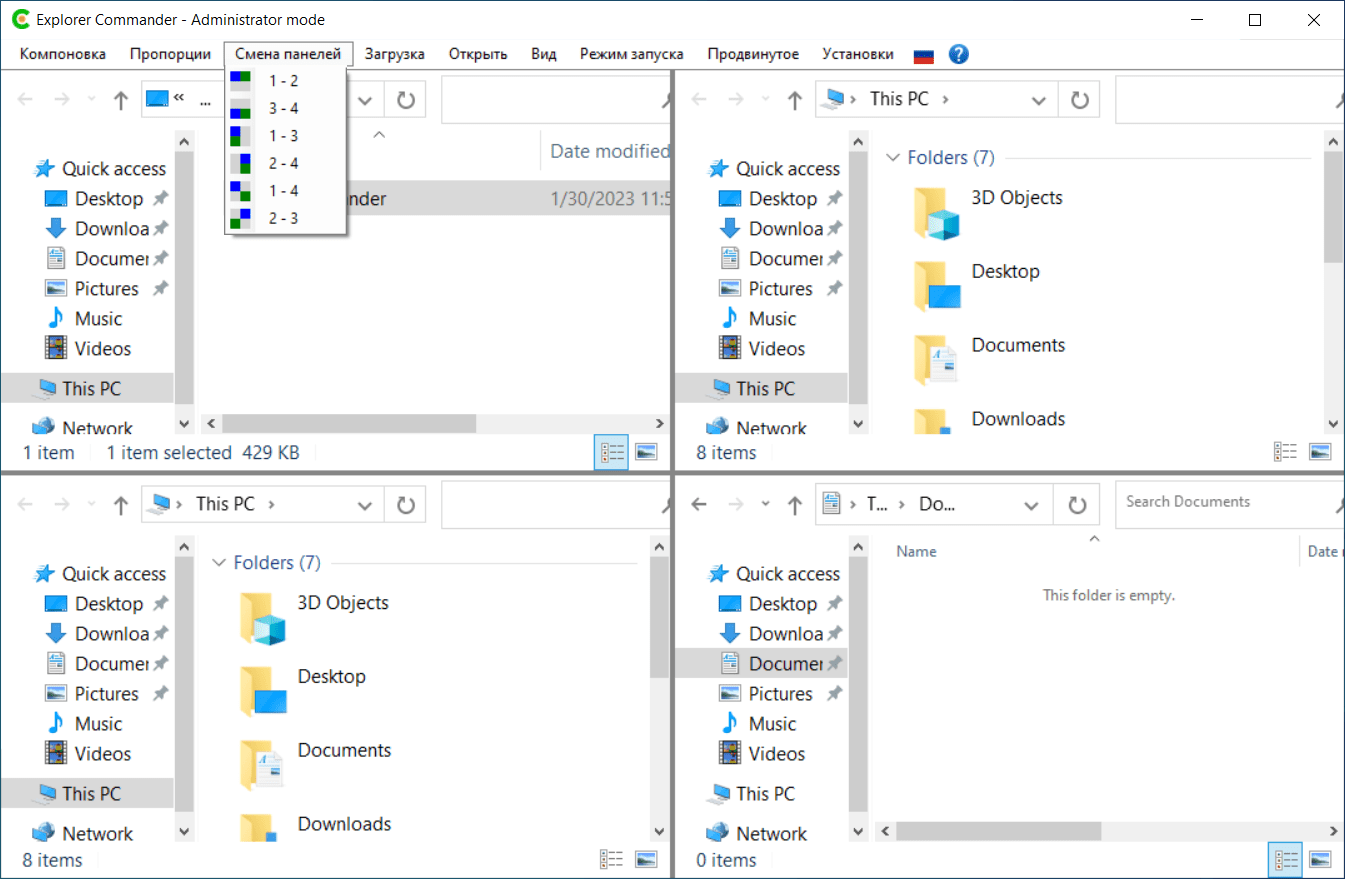
Task: Click the horizontal scrollbar in top-left file list
Action: (349, 424)
